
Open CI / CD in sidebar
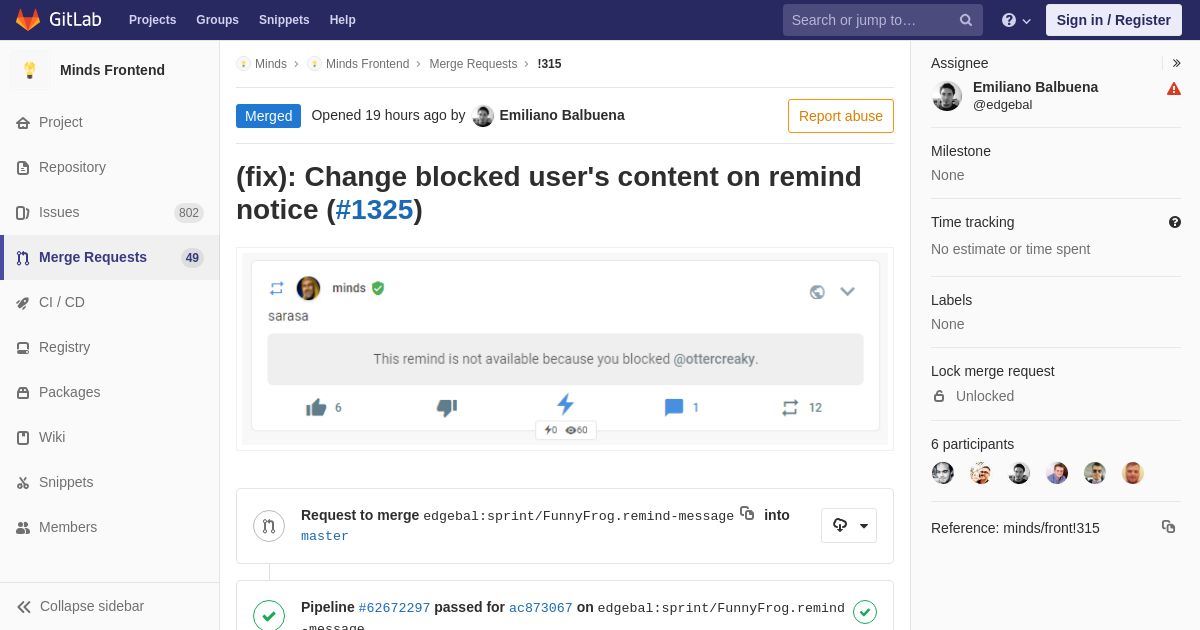pos(110,302)
